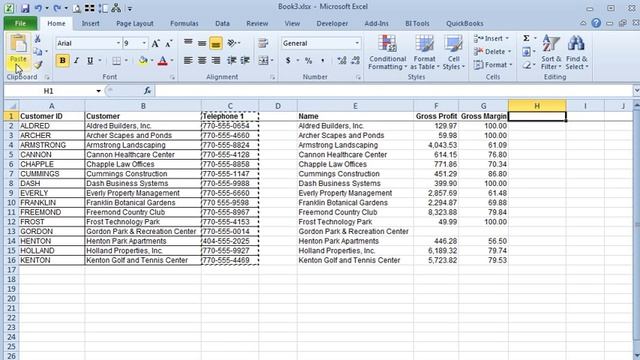
Task: Open Cell Styles dropdown
Action: point(454,53)
